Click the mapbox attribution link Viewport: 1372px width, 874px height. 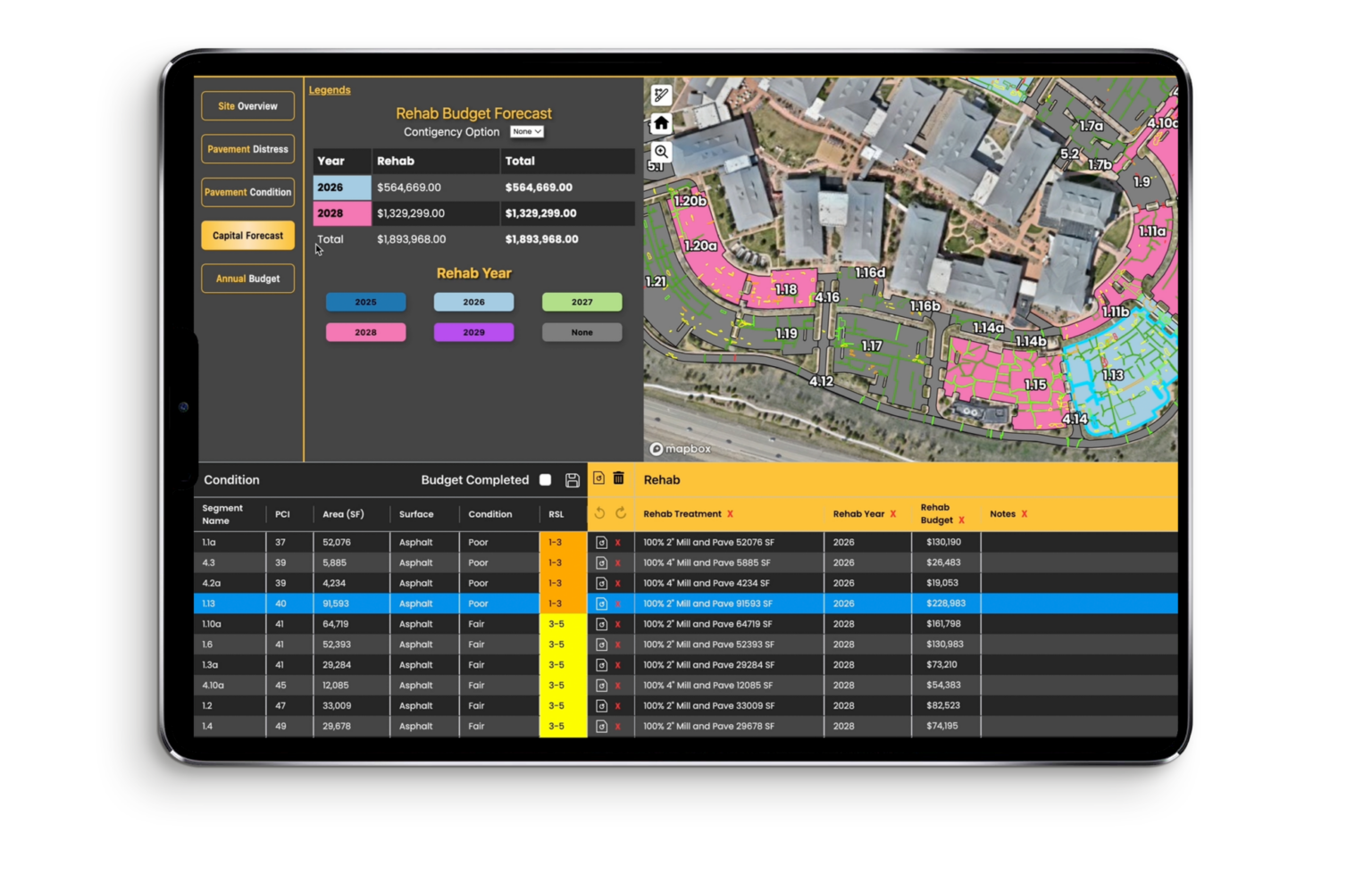[x=682, y=449]
